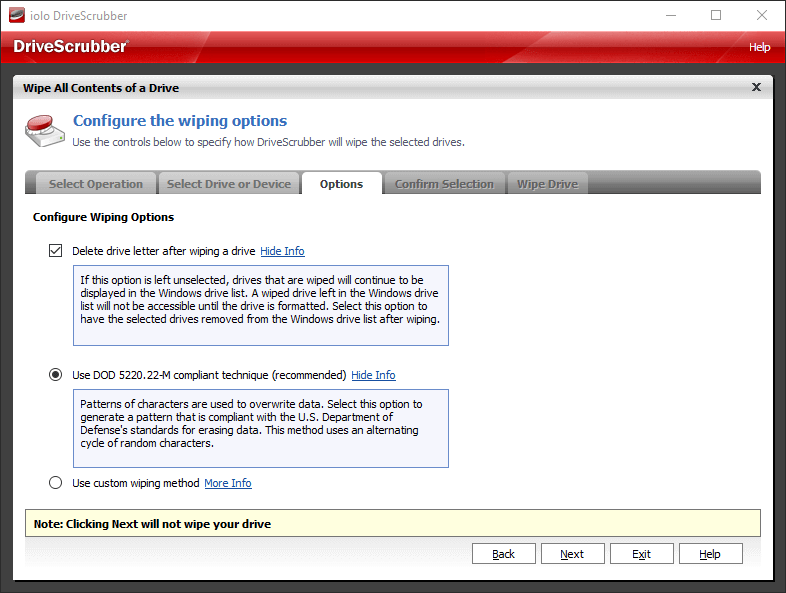Close the Wipe All Contents panel
Screen dimensions: 786x593
tap(756, 88)
